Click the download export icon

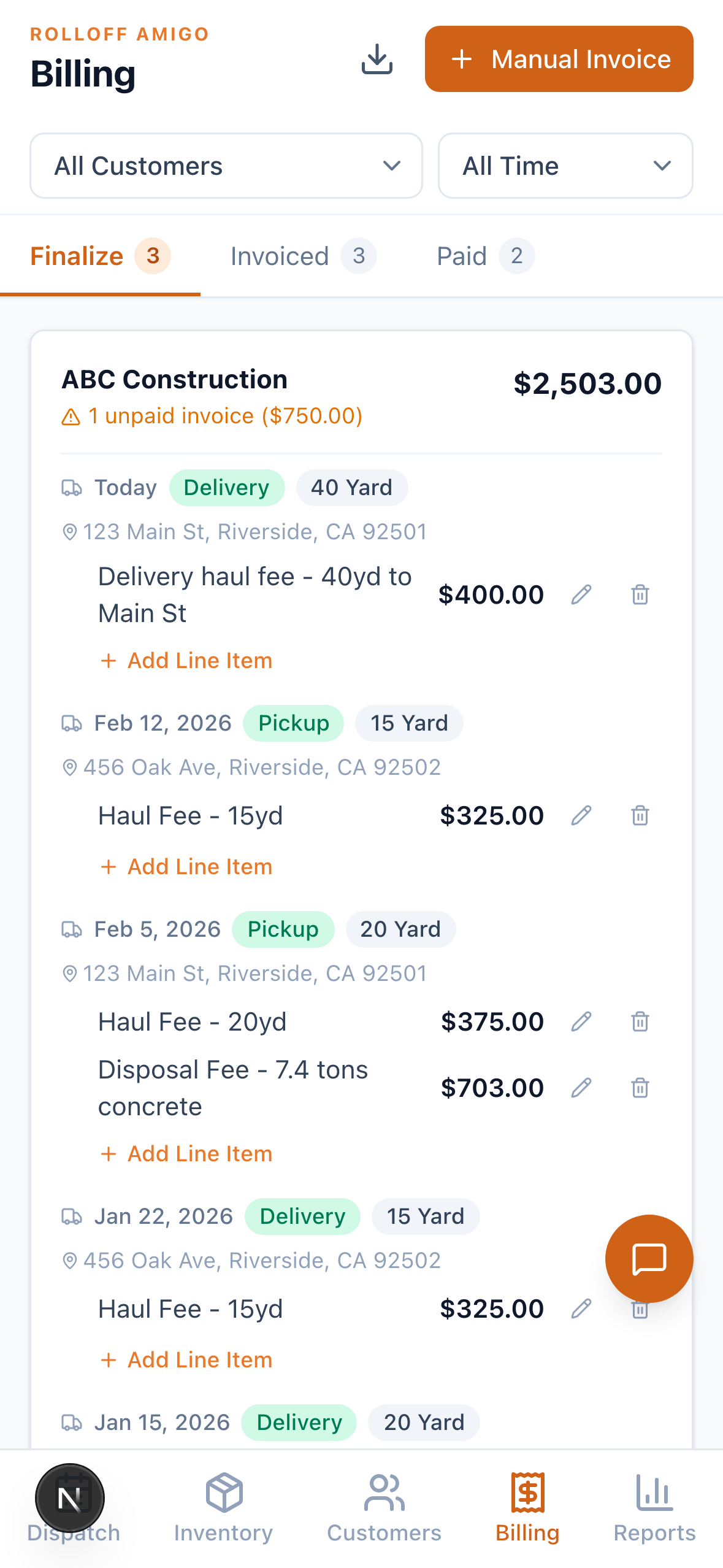pos(377,59)
